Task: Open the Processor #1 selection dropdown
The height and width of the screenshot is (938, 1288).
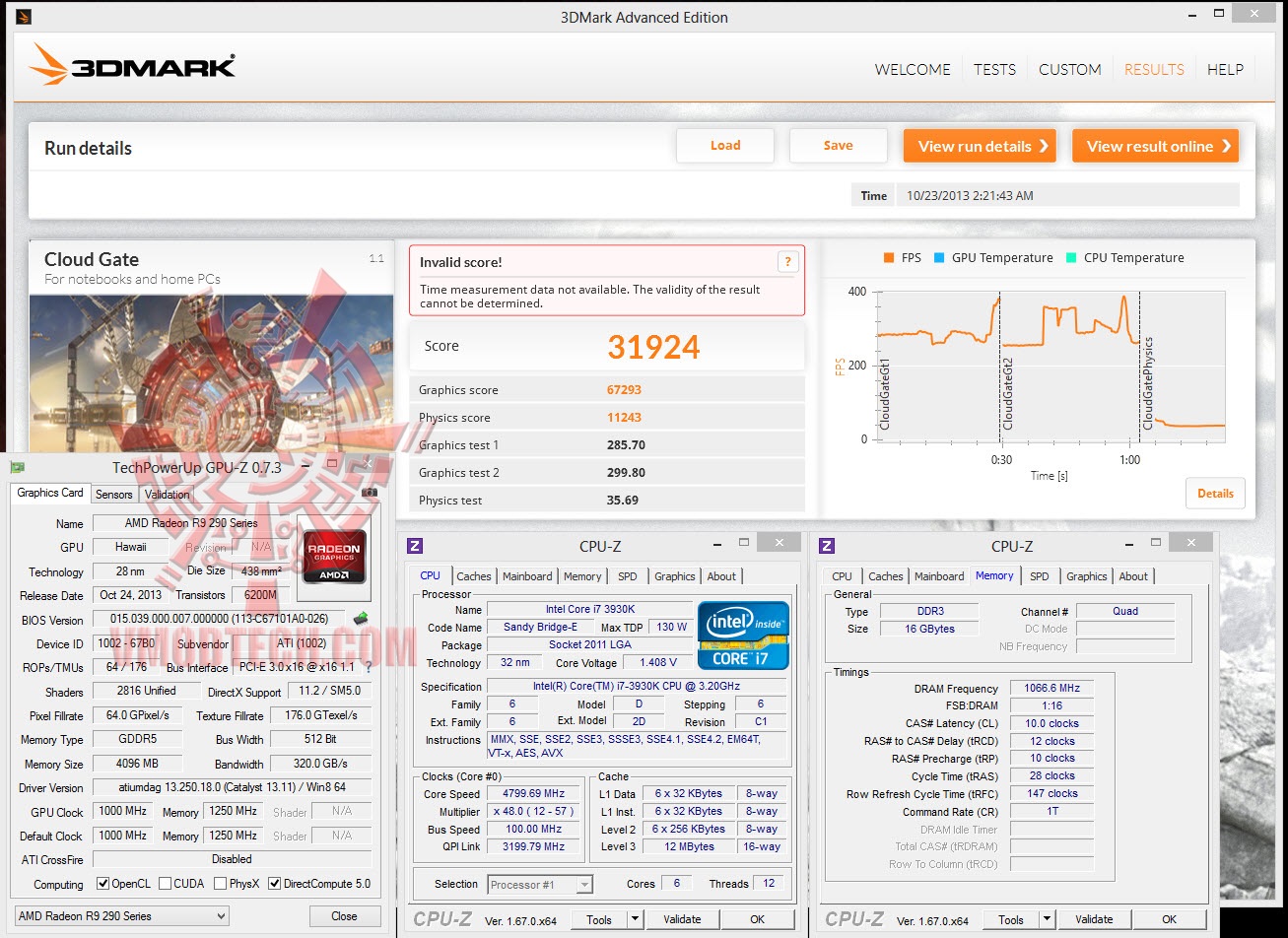Action: (x=541, y=885)
